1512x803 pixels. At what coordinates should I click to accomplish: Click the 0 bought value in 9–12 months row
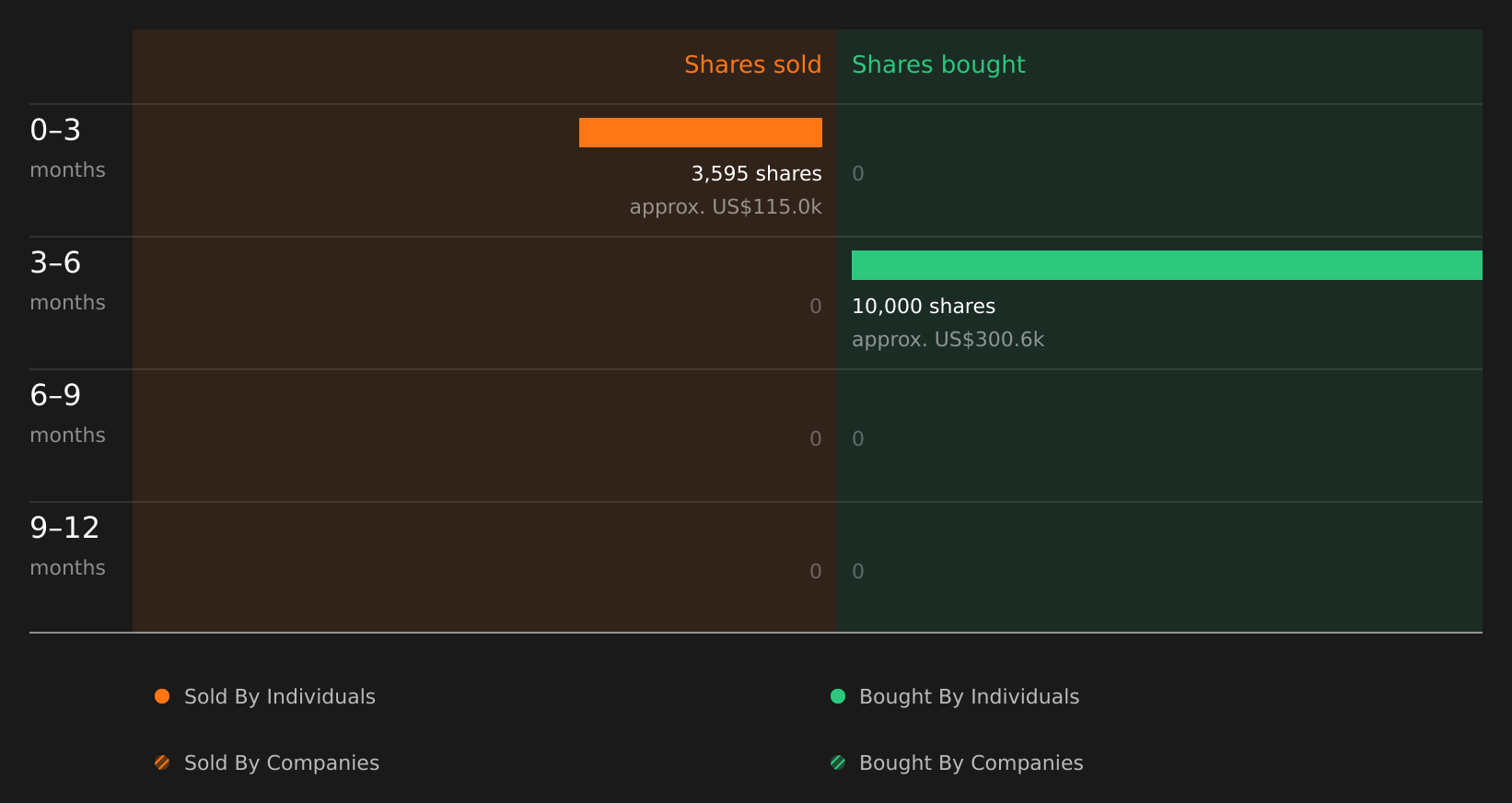point(858,572)
